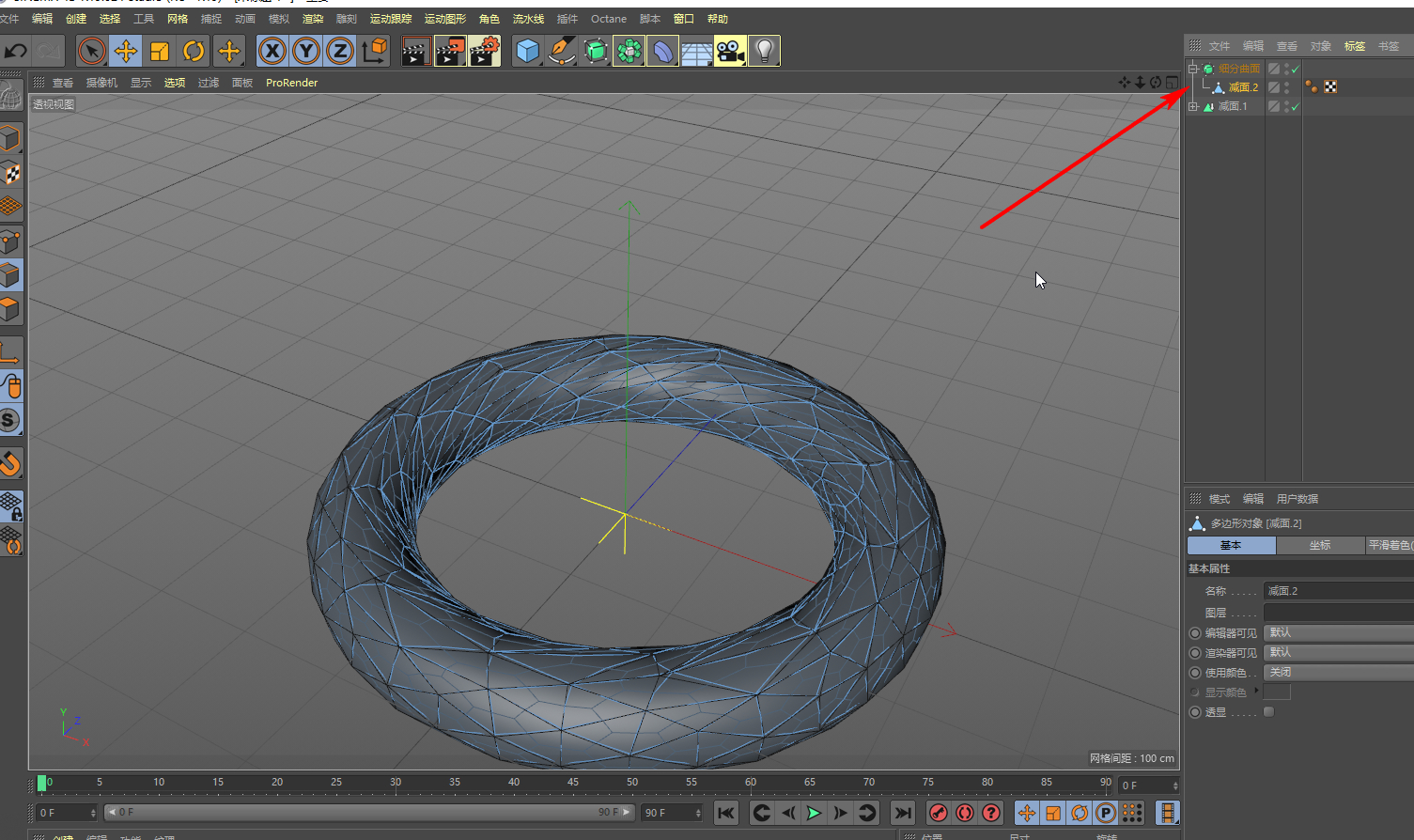Toggle the X axis lock

click(272, 51)
